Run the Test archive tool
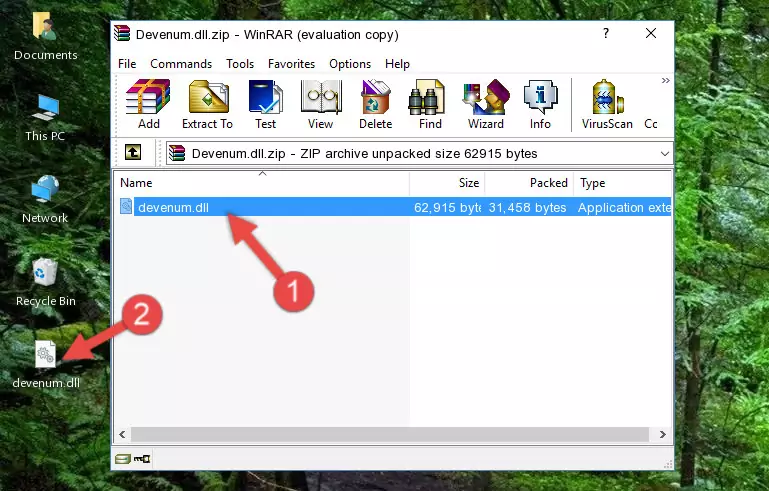Image resolution: width=769 pixels, height=491 pixels. pyautogui.click(x=265, y=104)
